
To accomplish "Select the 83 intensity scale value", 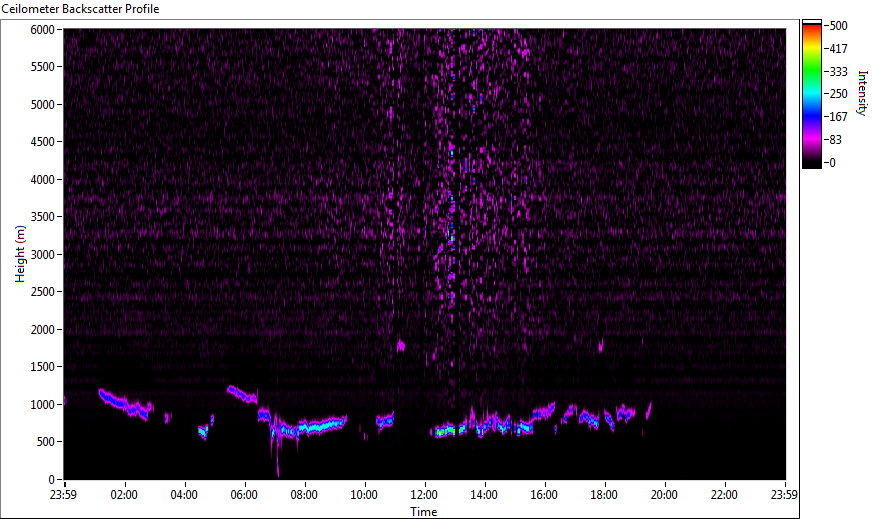I will coord(835,140).
